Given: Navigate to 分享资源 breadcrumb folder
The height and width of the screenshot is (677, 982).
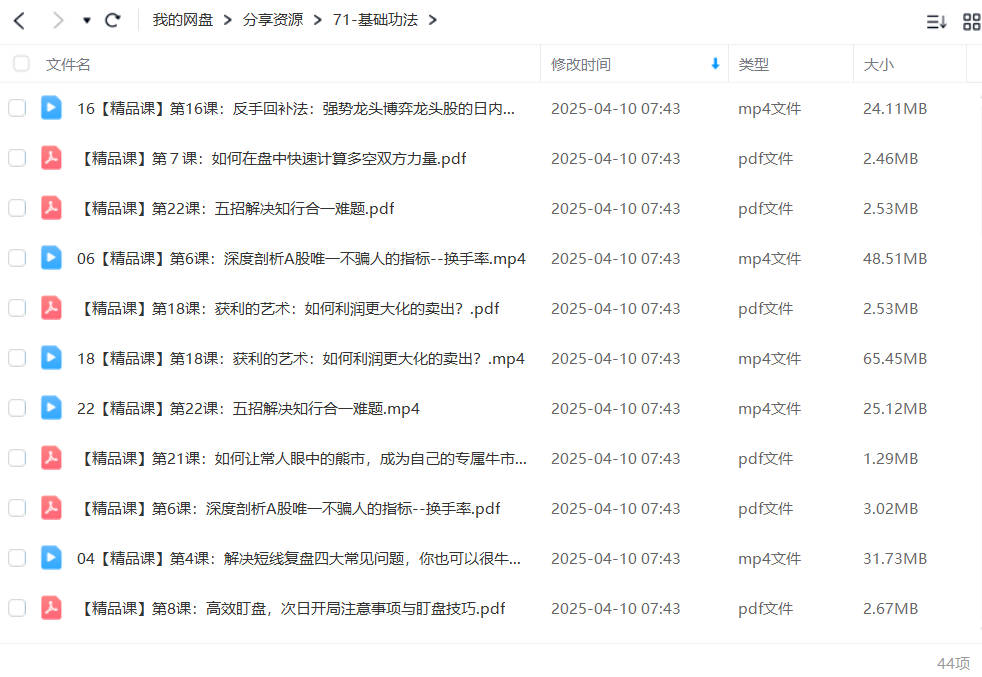Looking at the screenshot, I should click(272, 20).
